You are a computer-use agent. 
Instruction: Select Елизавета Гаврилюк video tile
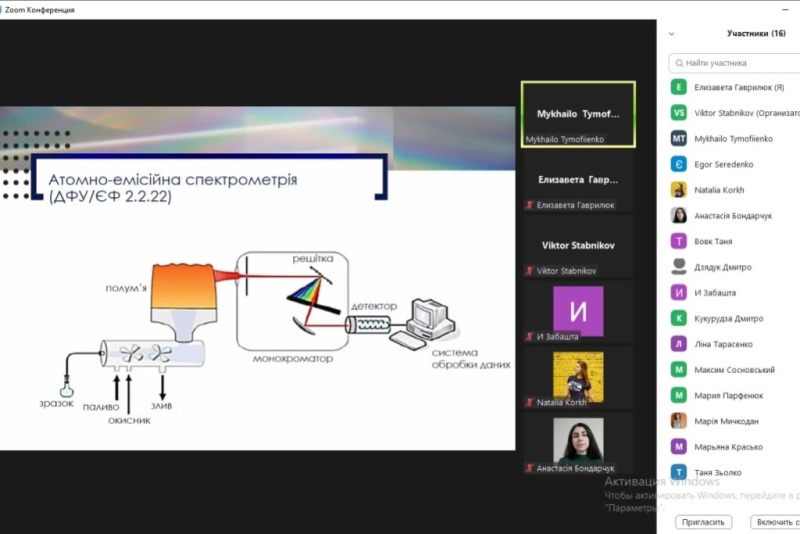click(578, 180)
